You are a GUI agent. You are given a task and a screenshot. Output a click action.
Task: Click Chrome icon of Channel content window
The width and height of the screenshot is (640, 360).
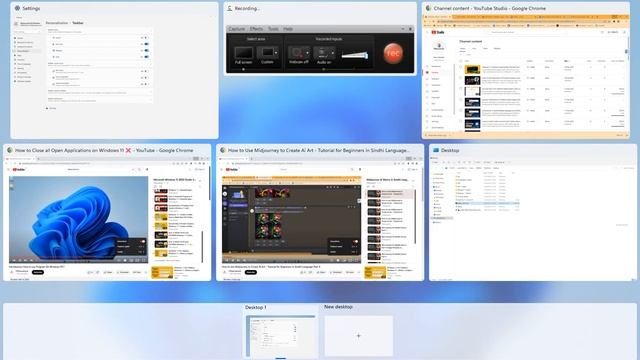[428, 8]
